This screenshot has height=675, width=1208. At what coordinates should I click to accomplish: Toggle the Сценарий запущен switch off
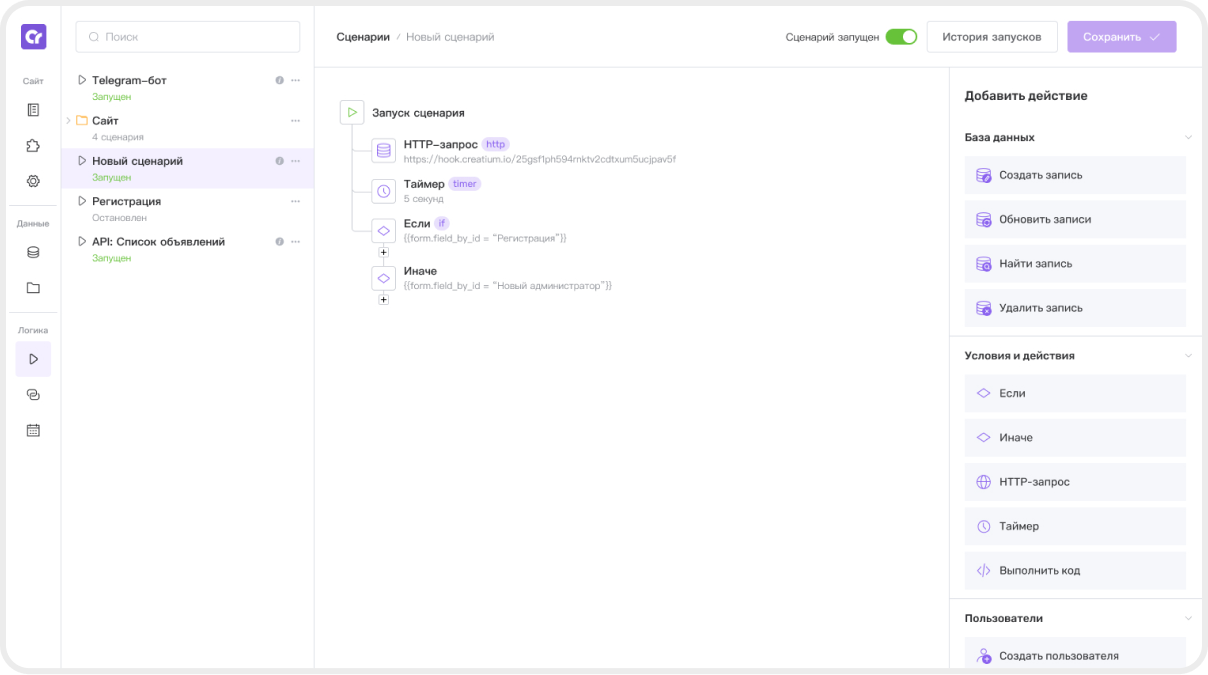coord(901,37)
